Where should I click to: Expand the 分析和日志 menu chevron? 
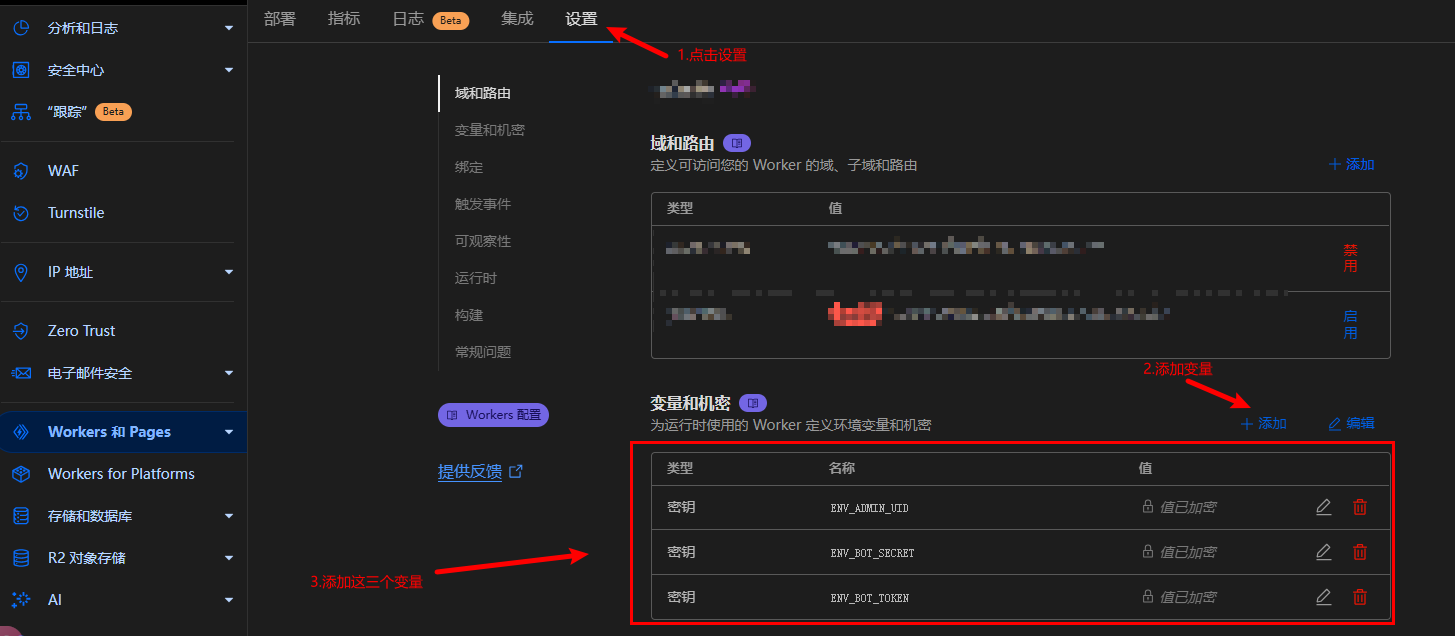coord(229,28)
